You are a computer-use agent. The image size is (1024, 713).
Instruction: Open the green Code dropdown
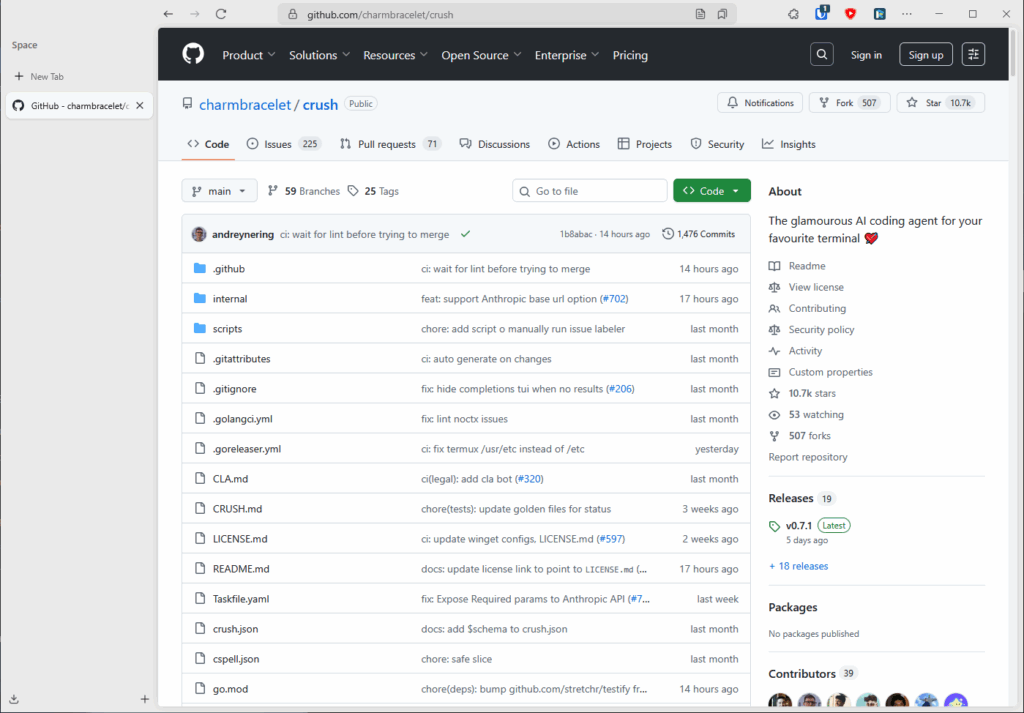point(712,191)
